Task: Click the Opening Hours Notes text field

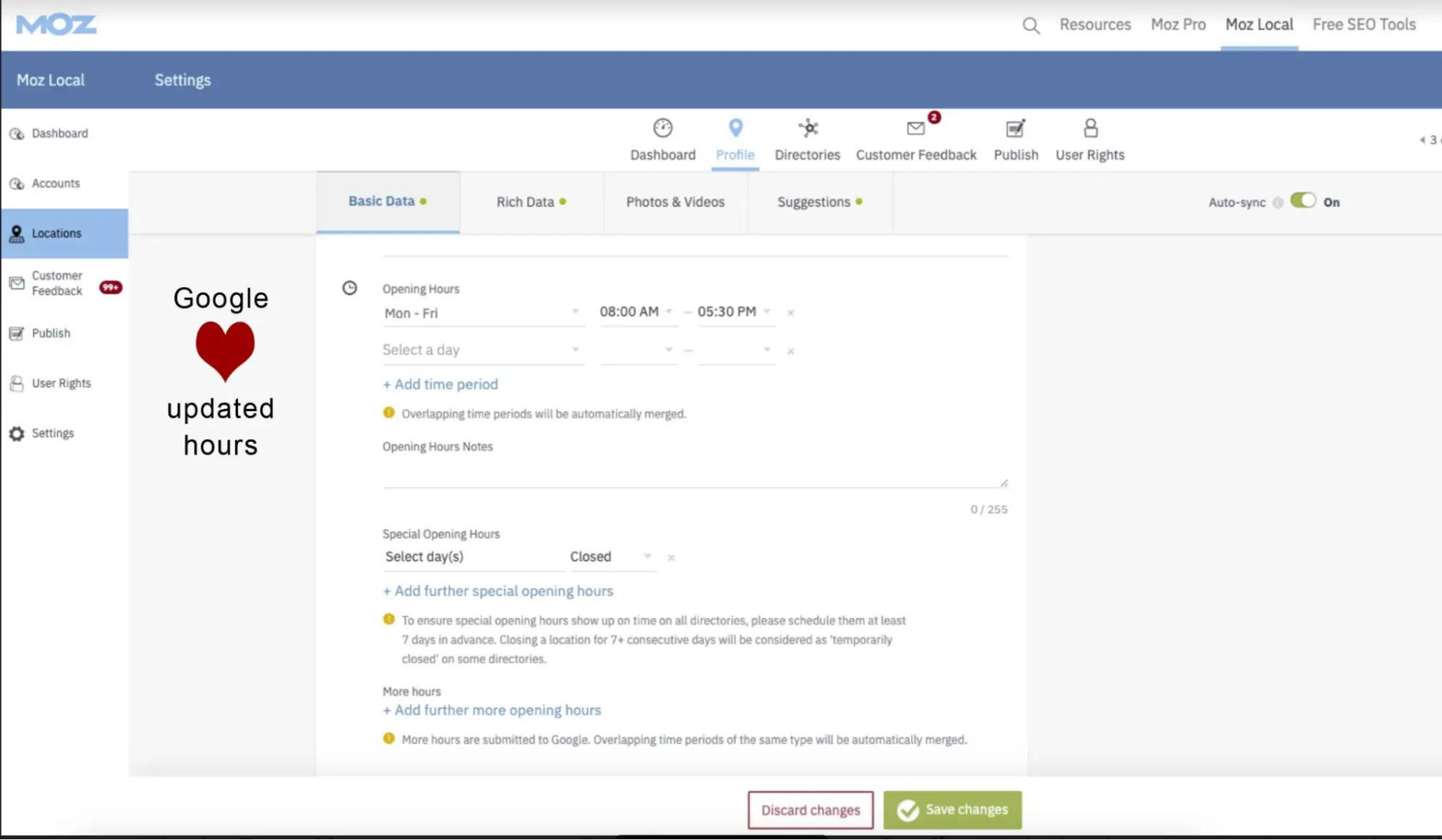Action: click(x=693, y=472)
